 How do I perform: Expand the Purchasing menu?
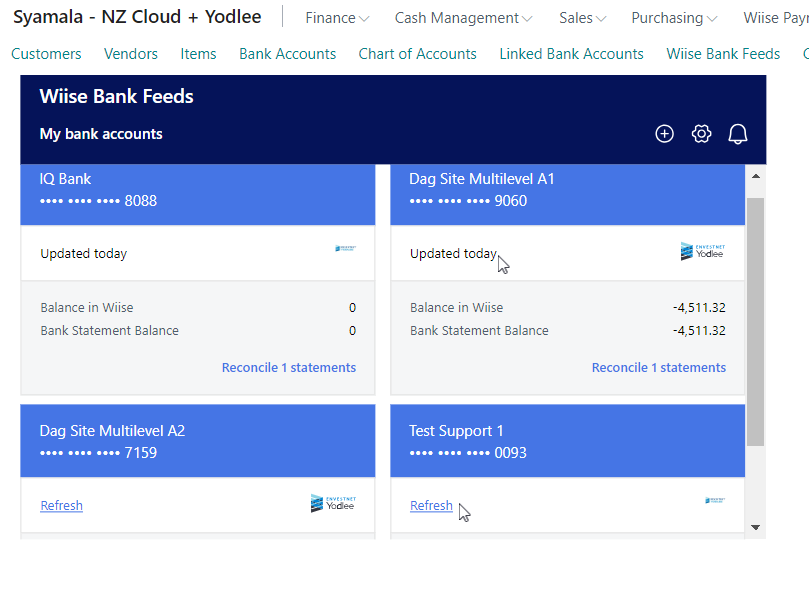pyautogui.click(x=674, y=18)
